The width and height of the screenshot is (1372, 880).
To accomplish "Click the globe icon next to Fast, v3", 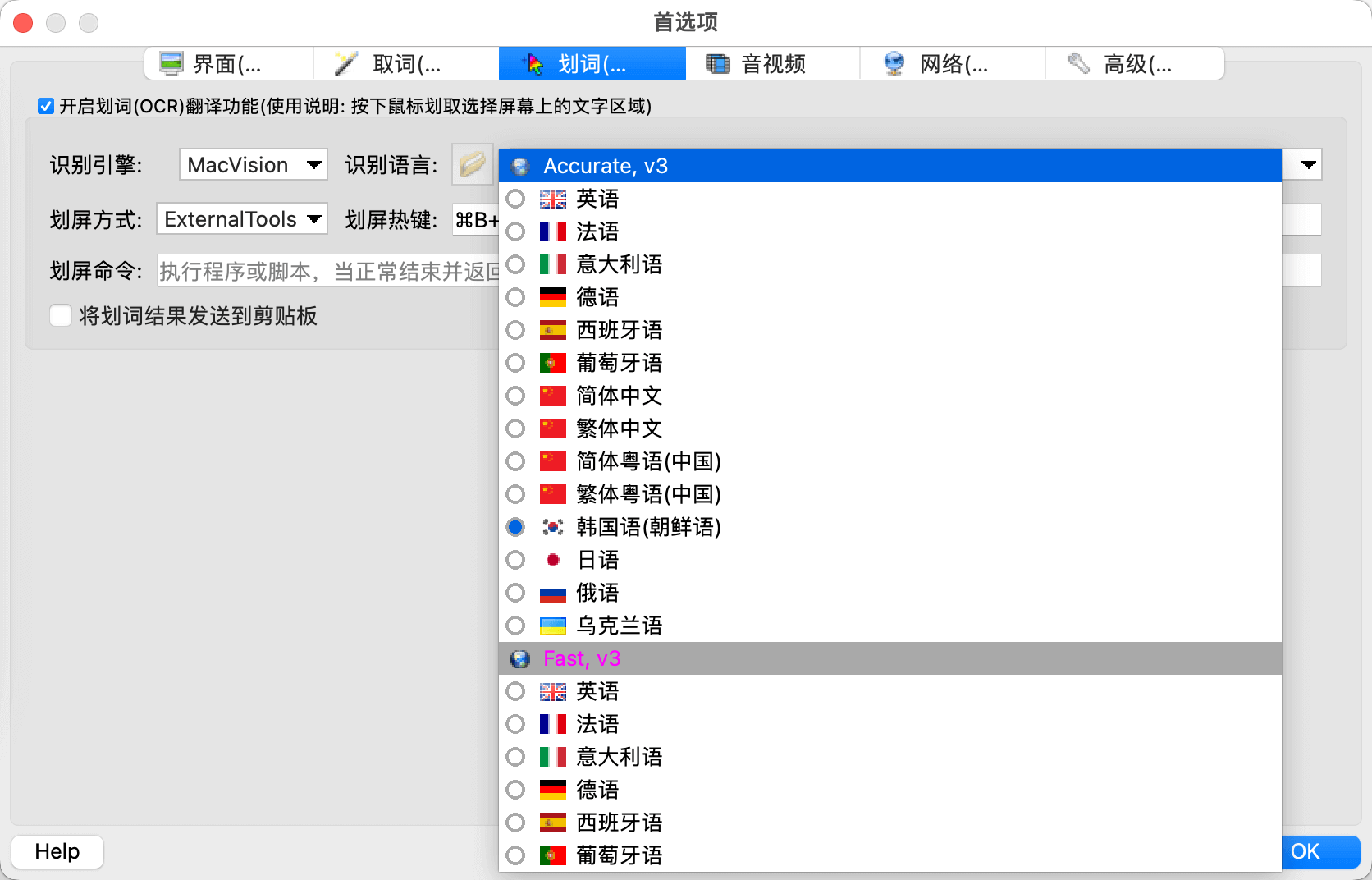I will (519, 658).
